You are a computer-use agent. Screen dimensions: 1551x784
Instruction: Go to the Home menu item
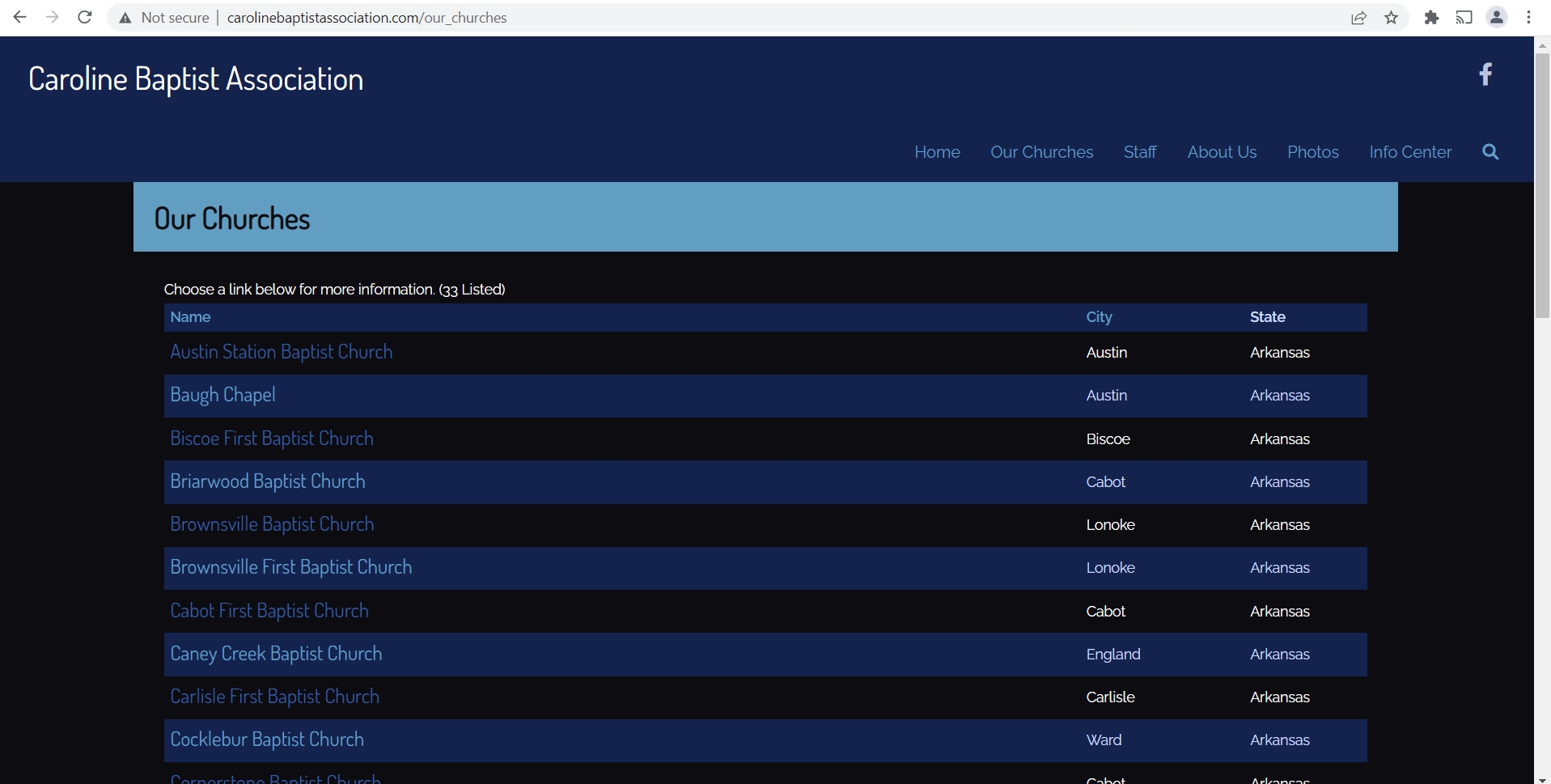pos(937,152)
